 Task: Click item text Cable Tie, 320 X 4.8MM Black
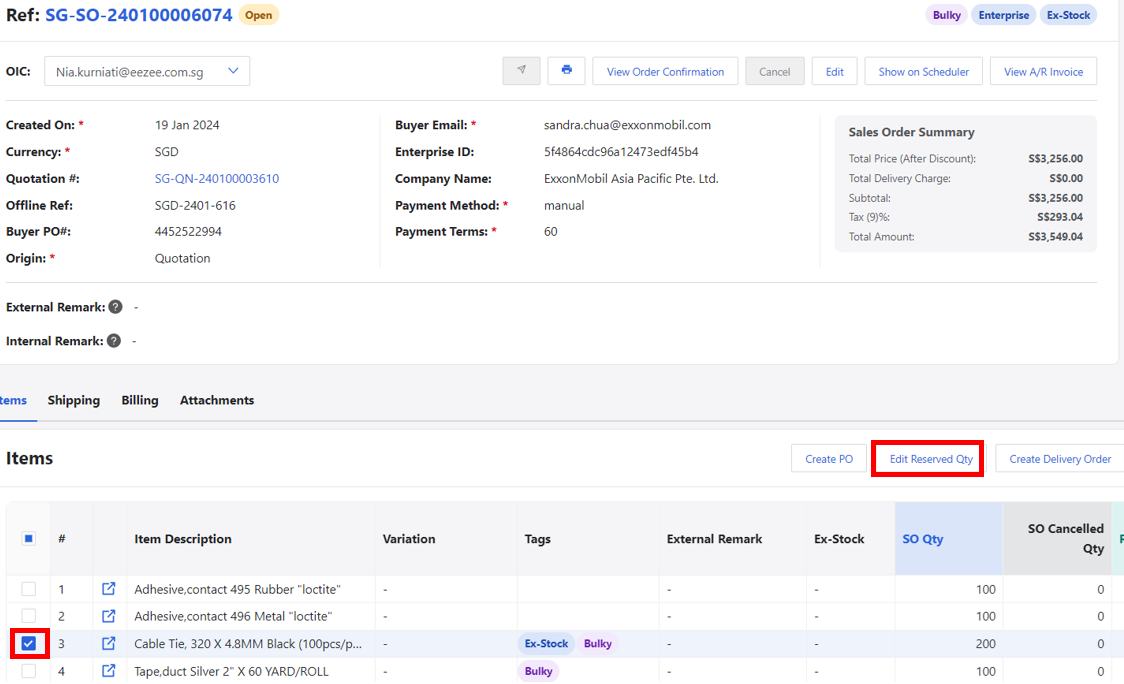pyautogui.click(x=248, y=643)
